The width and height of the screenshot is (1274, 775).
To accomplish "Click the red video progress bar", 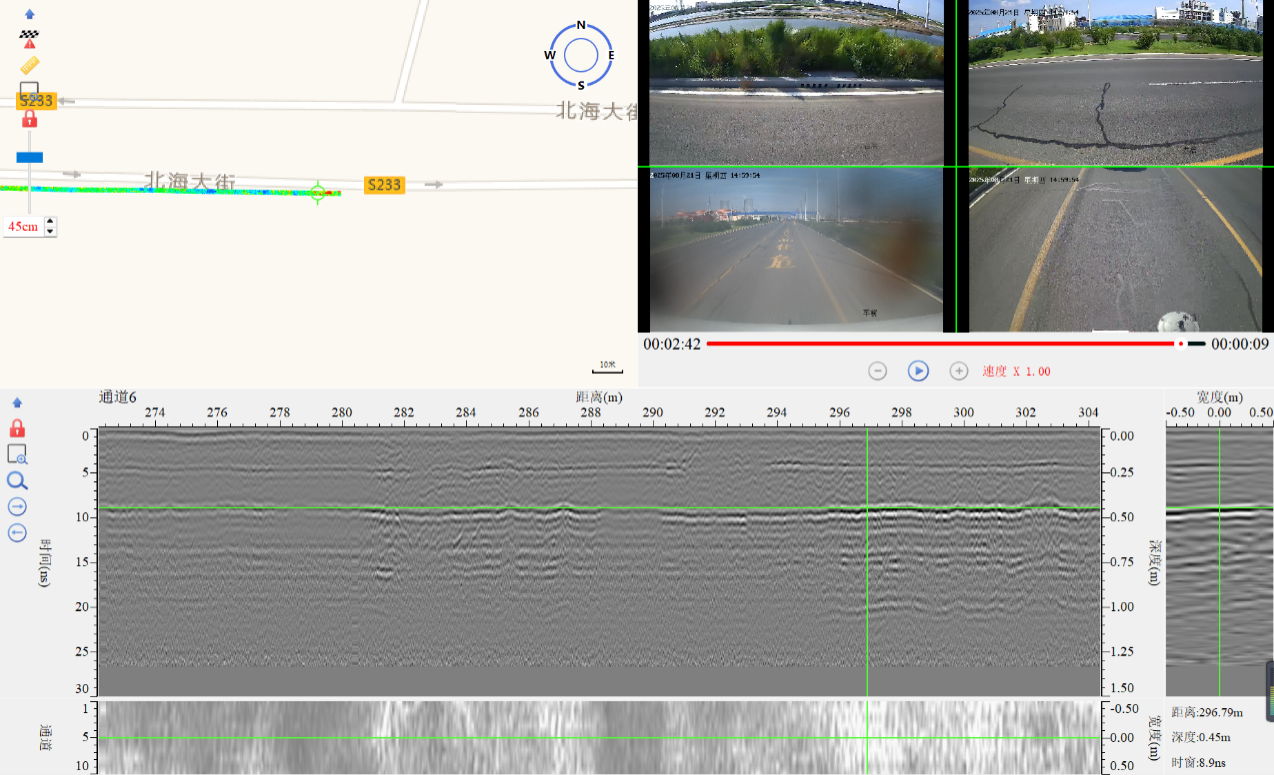I will (x=940, y=344).
